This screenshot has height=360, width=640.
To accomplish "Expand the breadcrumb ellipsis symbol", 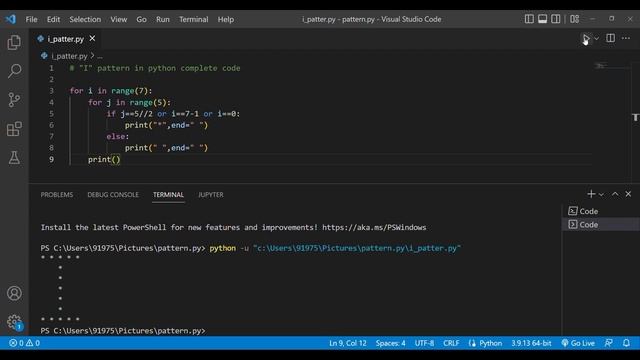I will pos(100,56).
